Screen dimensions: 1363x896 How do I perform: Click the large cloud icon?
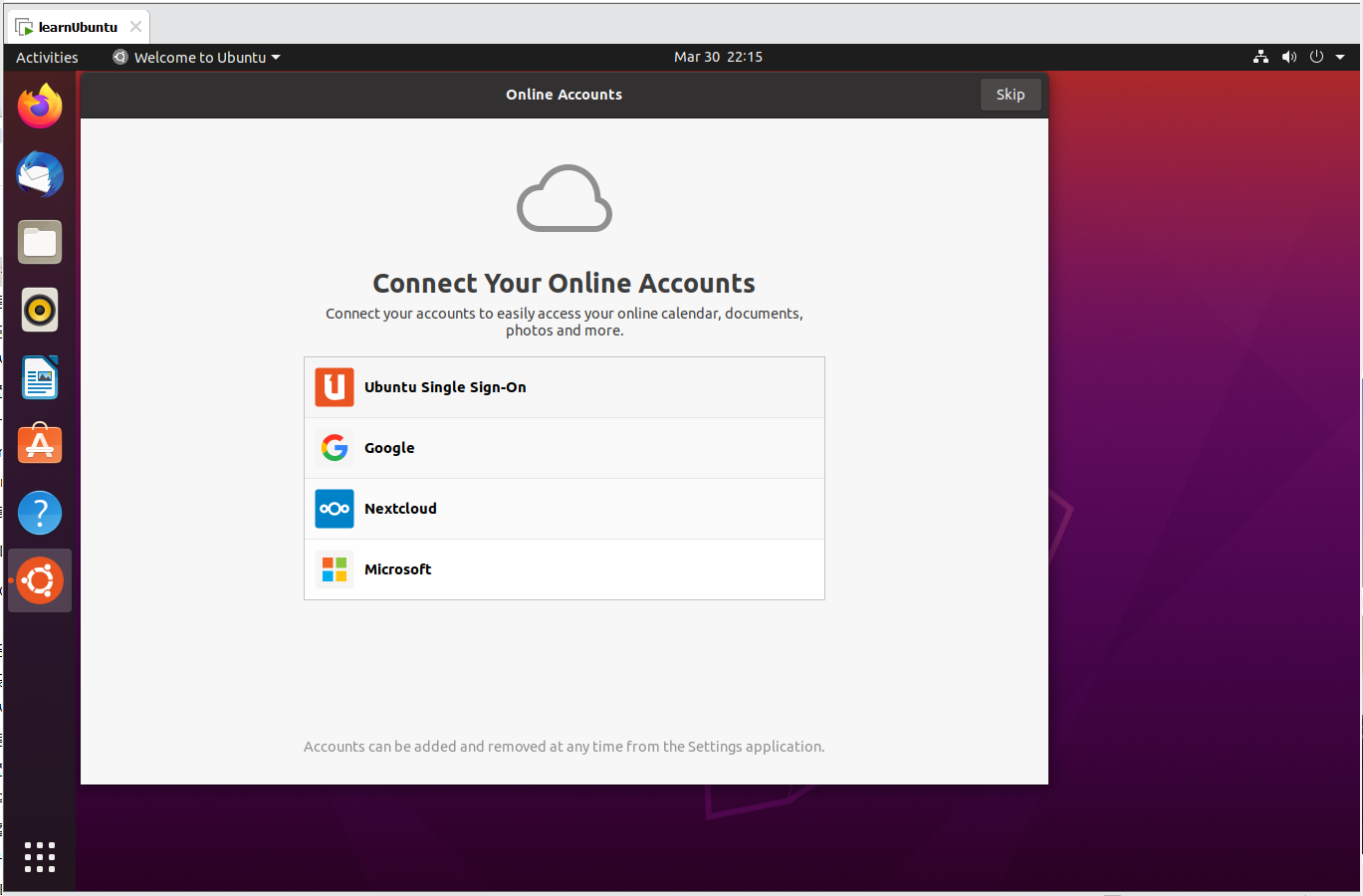(565, 198)
